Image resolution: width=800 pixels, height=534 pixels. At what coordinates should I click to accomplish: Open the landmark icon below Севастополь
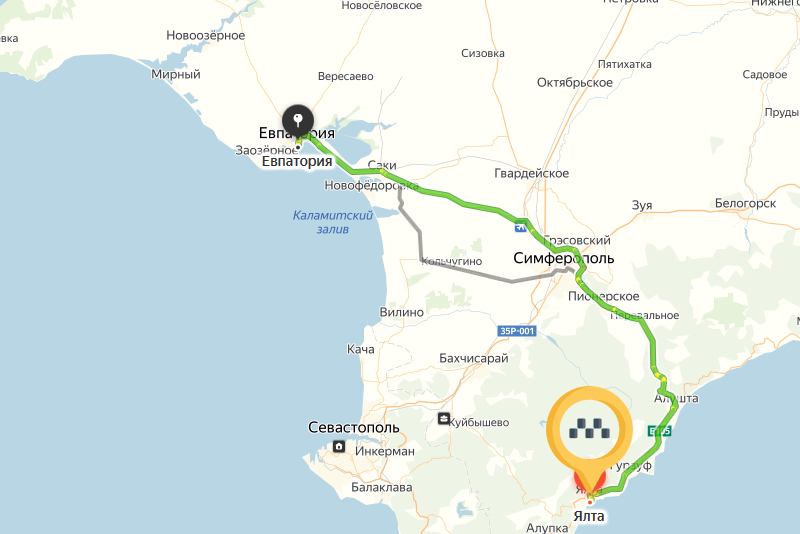click(x=339, y=447)
